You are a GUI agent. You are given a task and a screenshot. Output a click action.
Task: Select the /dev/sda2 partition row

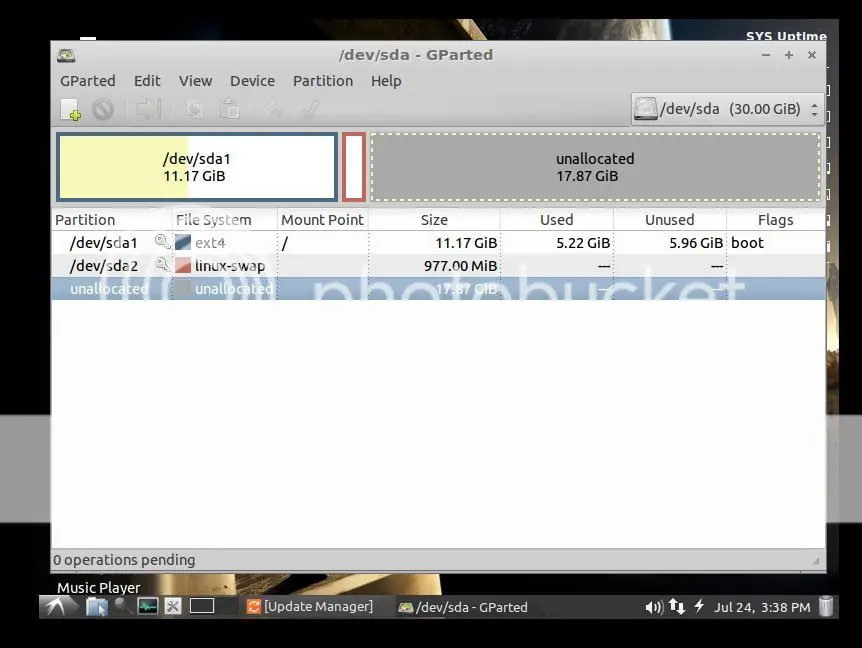[x=438, y=265]
